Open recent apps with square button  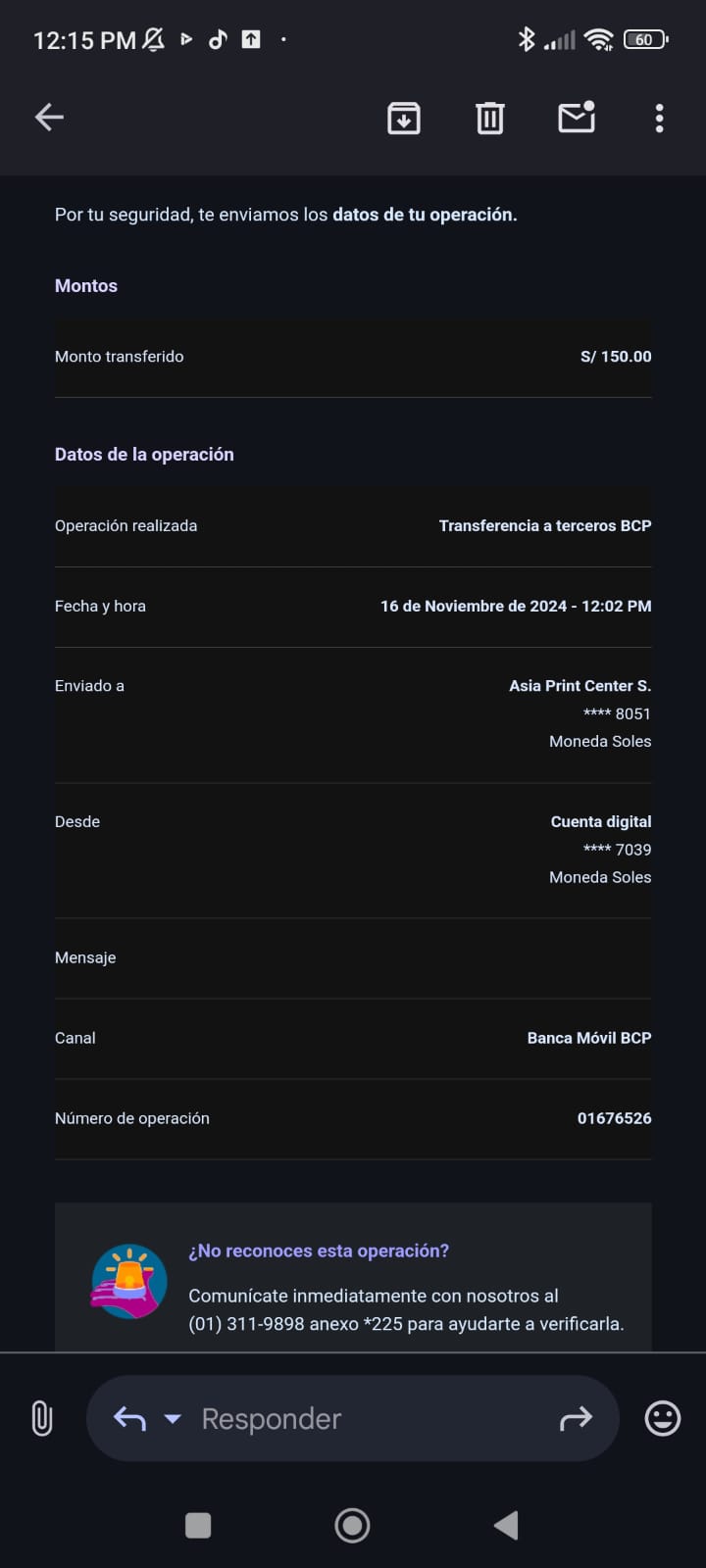click(198, 1525)
